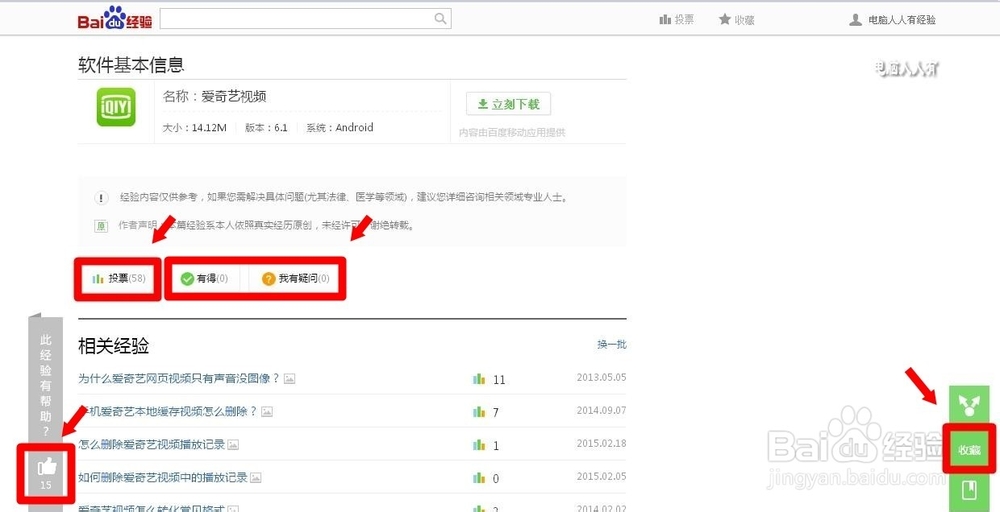The height and width of the screenshot is (512, 1000).
Task: Open 收藏 in the top navigation
Action: (737, 20)
